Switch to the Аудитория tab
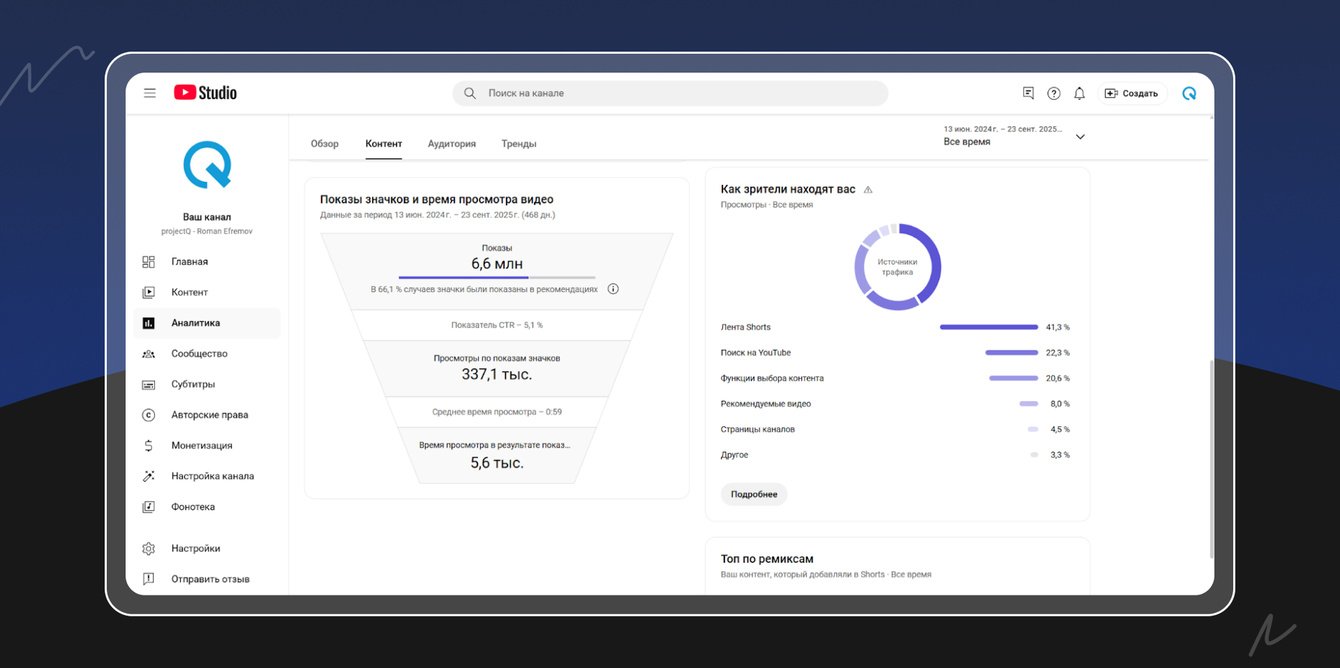The width and height of the screenshot is (1340, 668). 452,144
